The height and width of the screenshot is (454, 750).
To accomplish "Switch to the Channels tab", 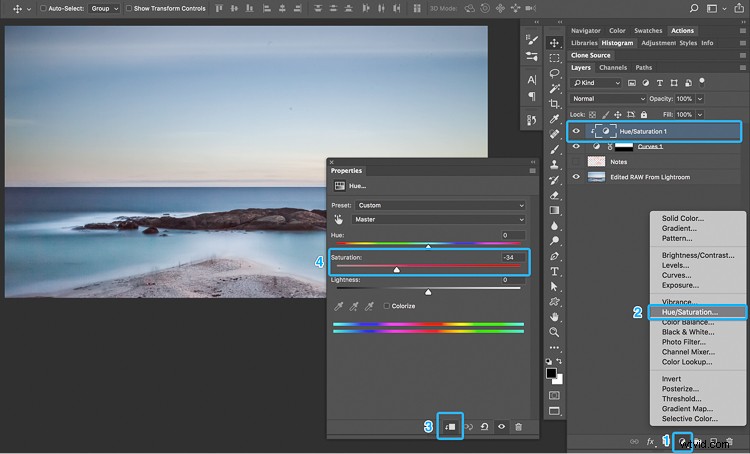I will click(613, 67).
